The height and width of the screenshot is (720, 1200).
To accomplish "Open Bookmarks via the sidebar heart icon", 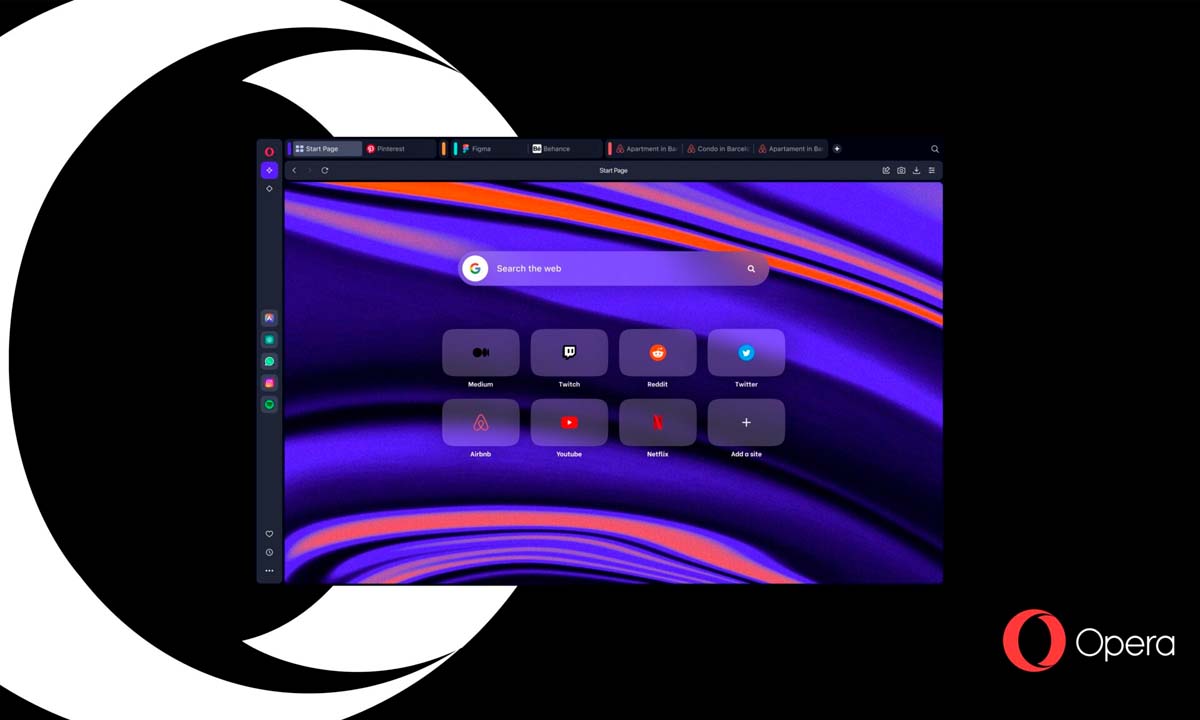I will [268, 533].
